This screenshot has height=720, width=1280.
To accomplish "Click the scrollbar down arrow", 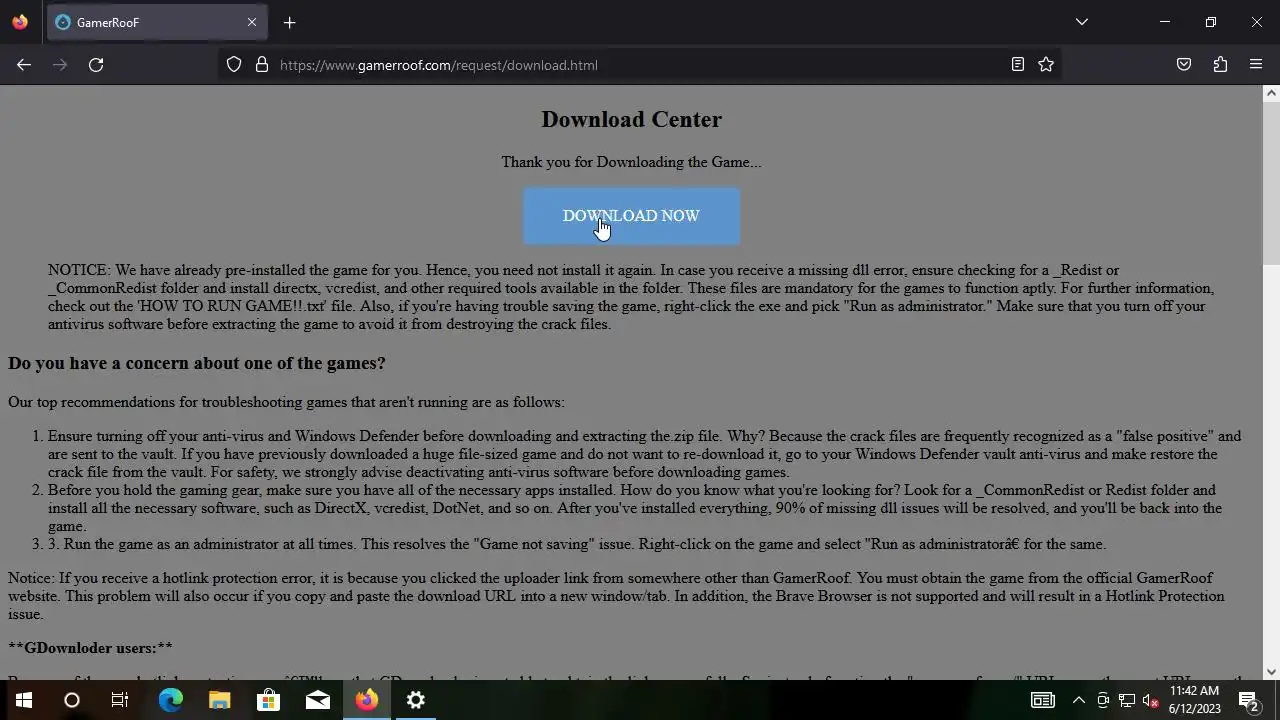I will [1271, 672].
